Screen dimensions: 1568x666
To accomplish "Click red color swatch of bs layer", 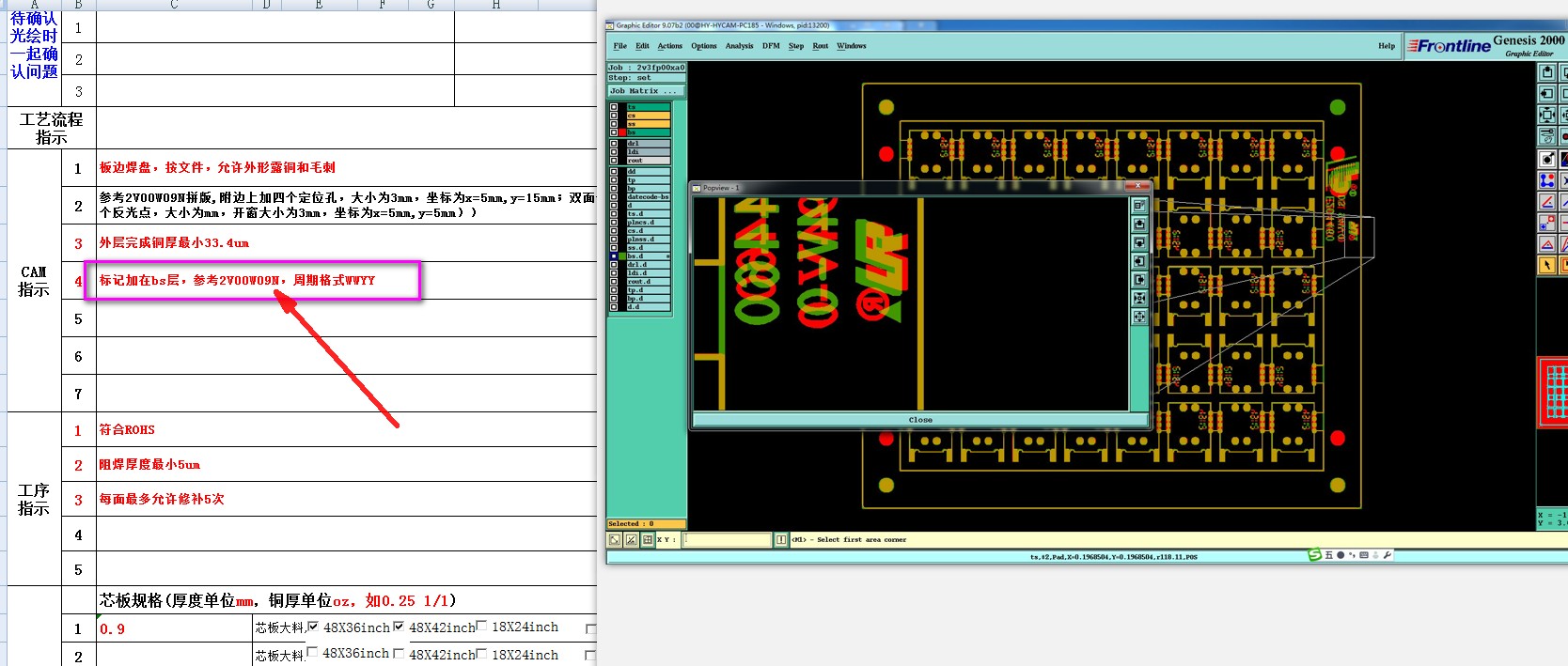I will tap(622, 132).
